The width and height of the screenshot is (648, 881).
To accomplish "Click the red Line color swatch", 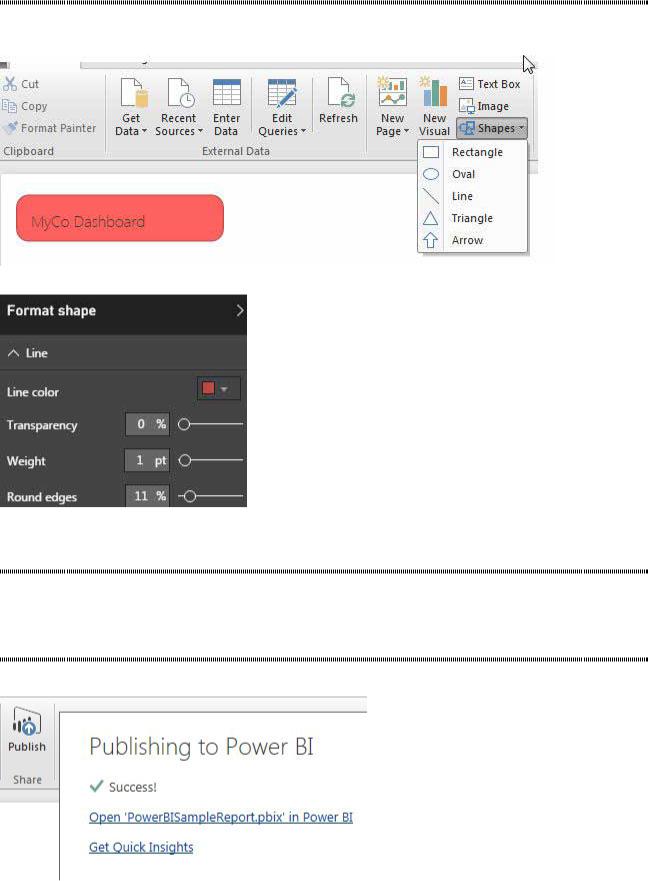I will pos(208,388).
